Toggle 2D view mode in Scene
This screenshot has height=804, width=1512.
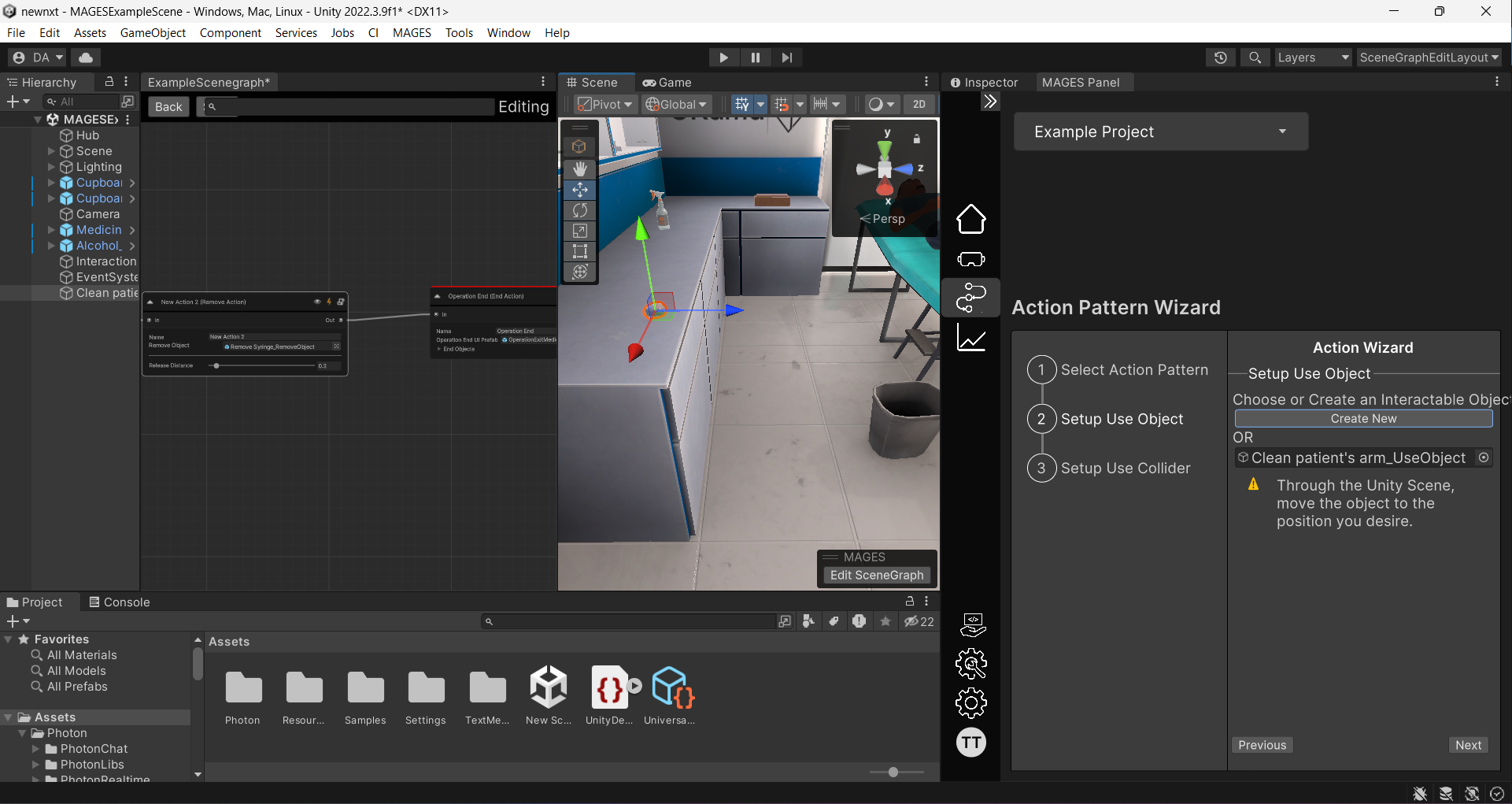point(919,104)
